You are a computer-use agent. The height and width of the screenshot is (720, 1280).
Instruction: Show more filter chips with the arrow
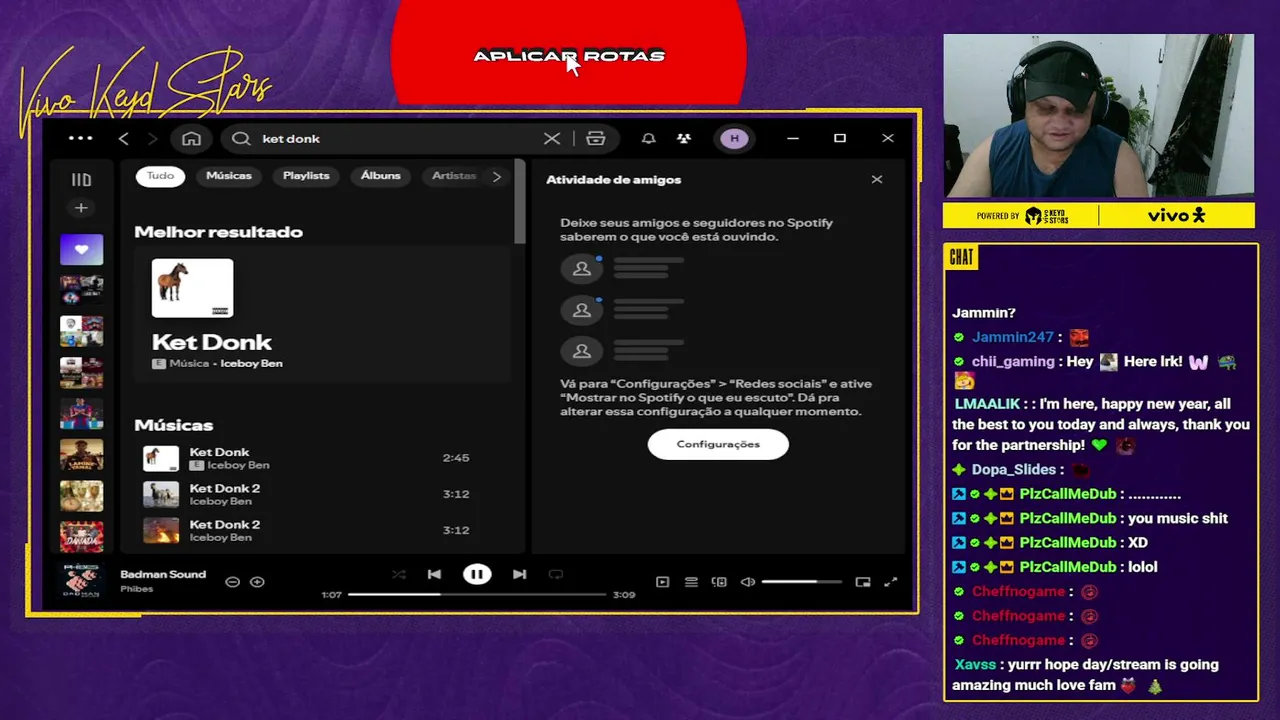497,176
